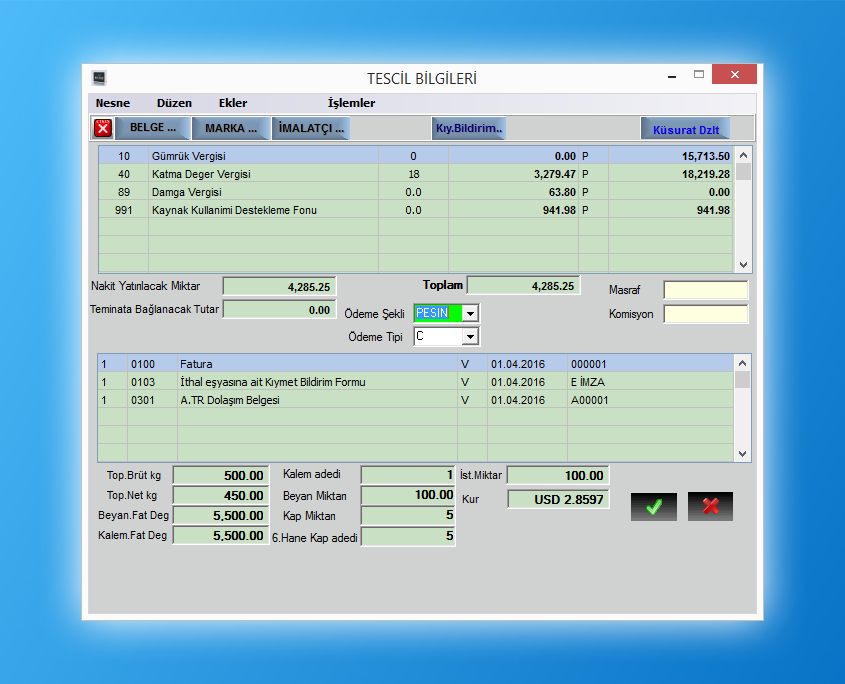
Task: Open the MARKA toolbar button
Action: pos(231,128)
